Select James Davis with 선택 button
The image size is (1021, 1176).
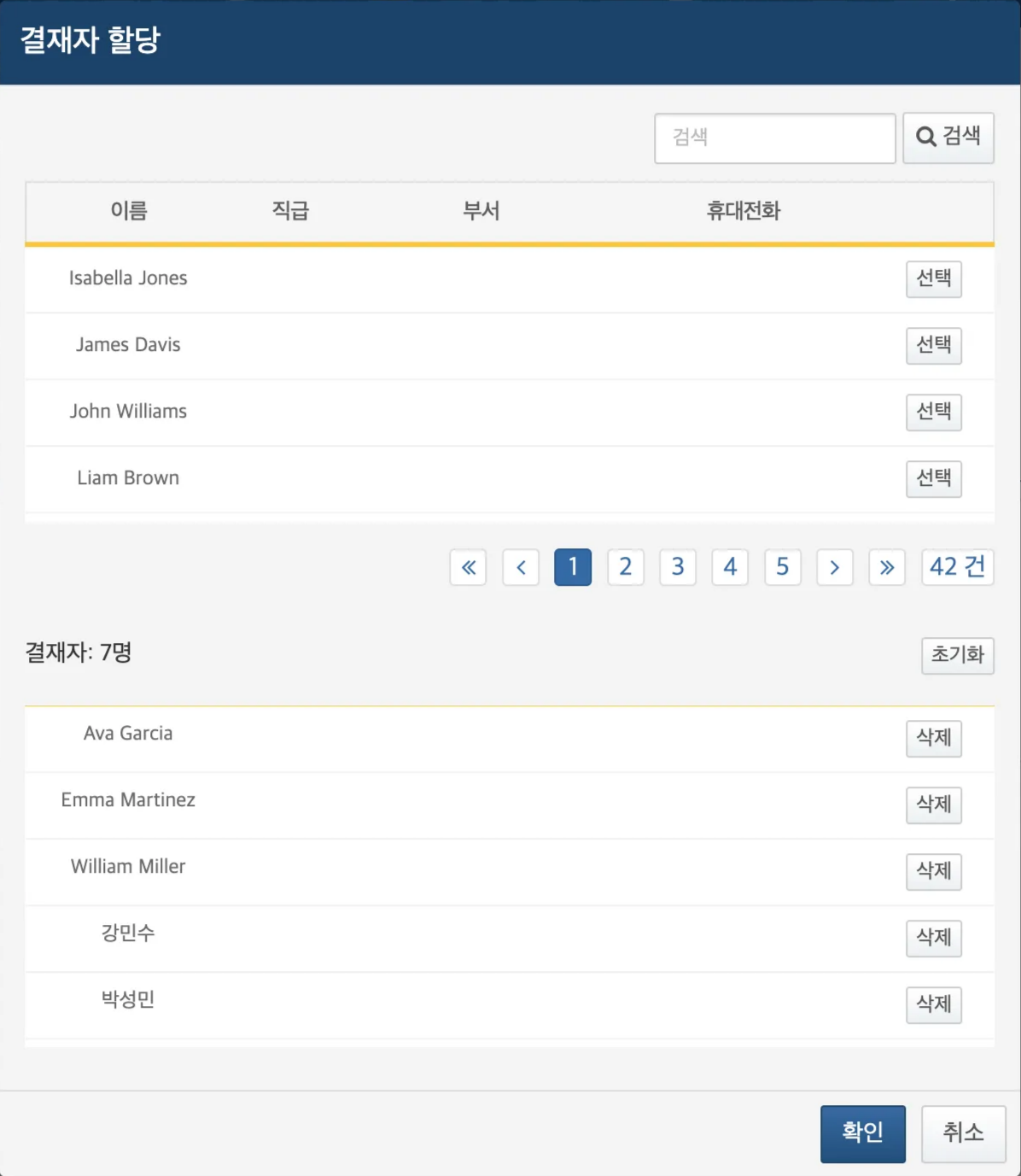point(934,346)
